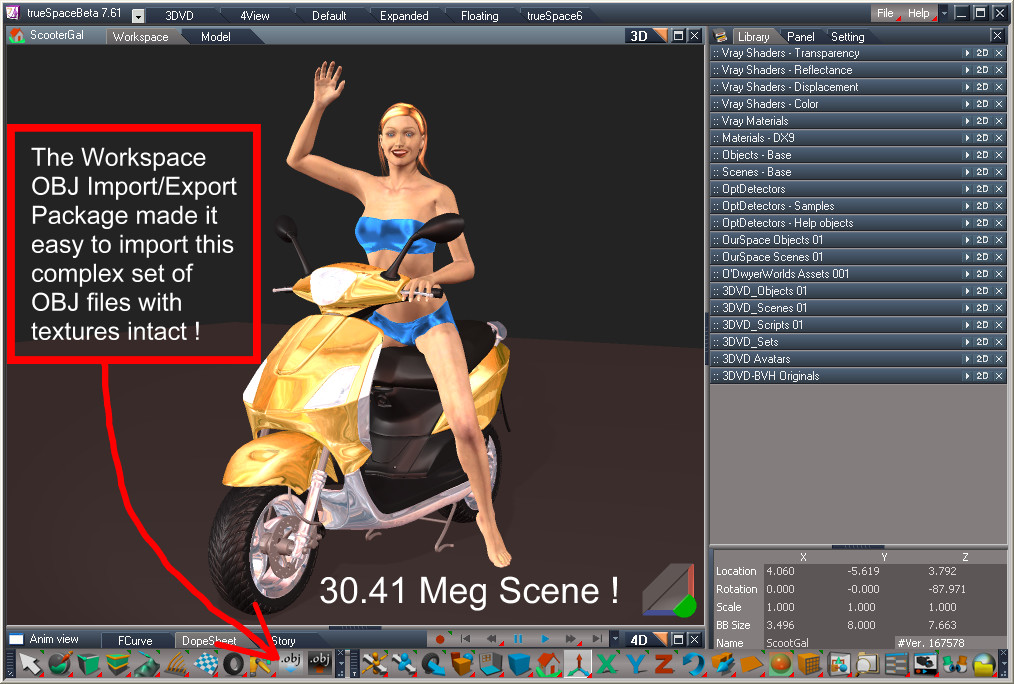The width and height of the screenshot is (1014, 684).
Task: Select the checkered blue plane tool
Action: point(205,663)
